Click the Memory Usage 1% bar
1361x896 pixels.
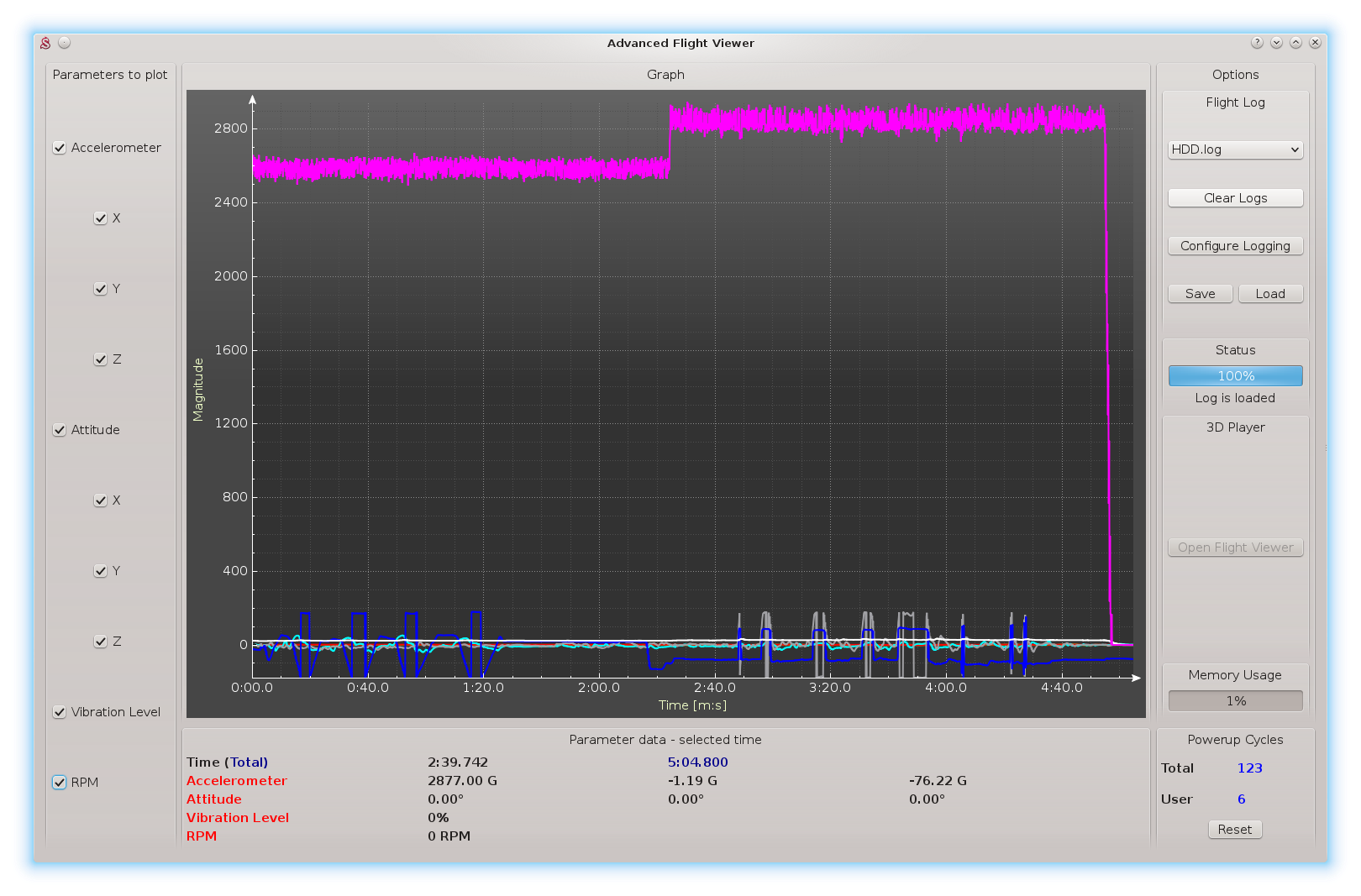click(x=1235, y=701)
